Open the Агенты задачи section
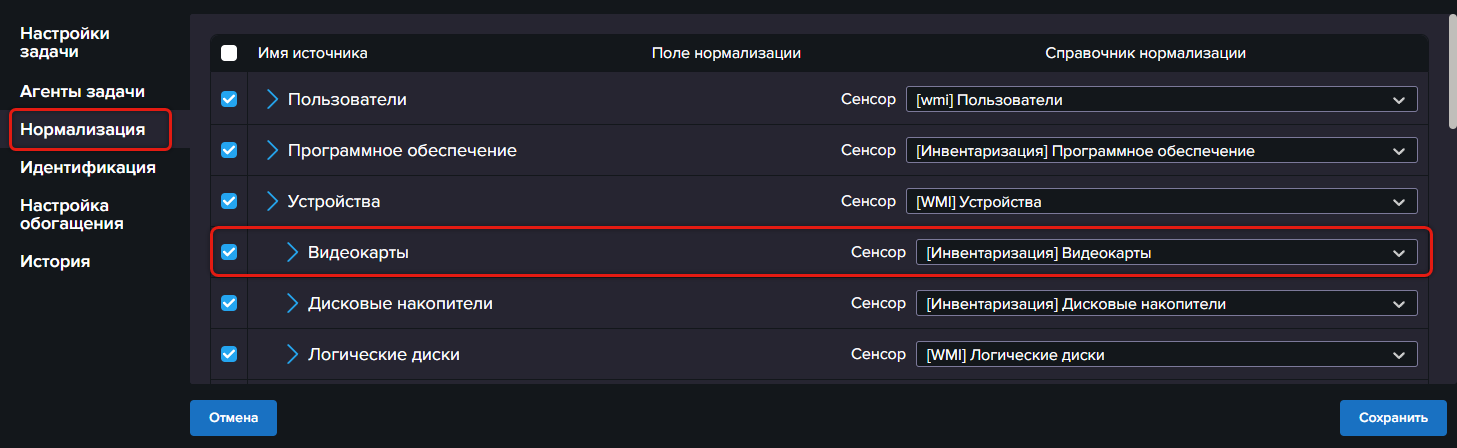 tap(83, 91)
